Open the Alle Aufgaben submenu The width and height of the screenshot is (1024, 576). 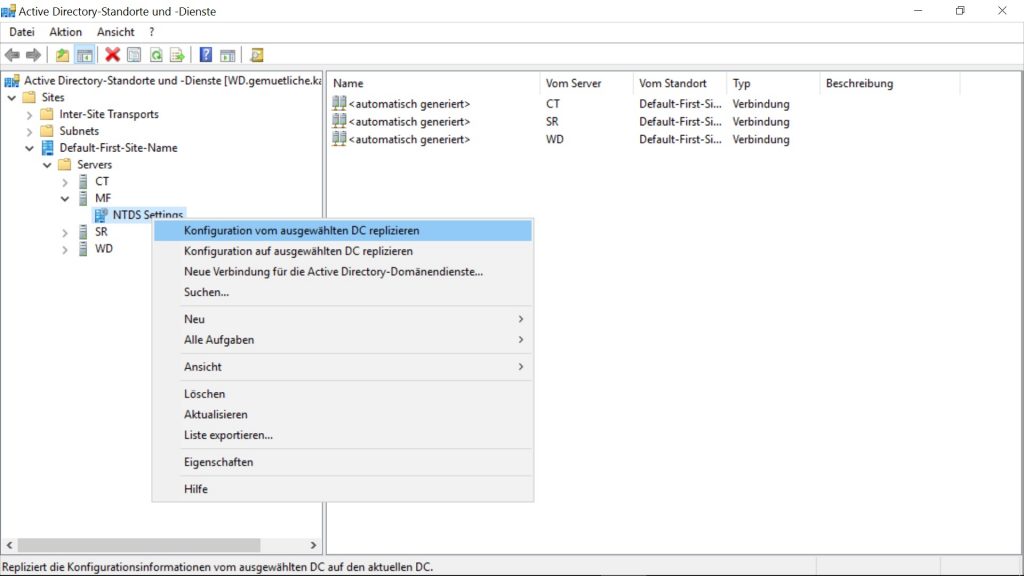coord(343,340)
